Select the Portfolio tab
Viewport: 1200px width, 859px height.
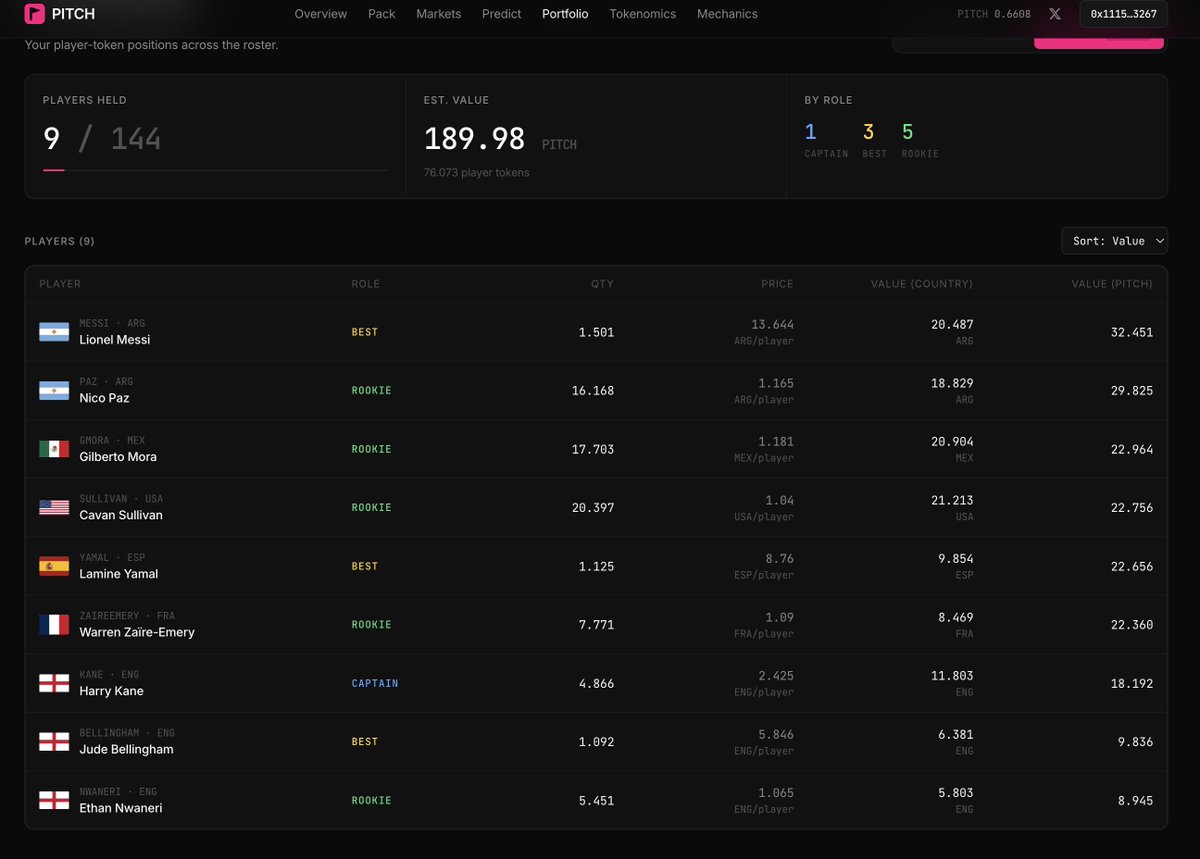(x=565, y=14)
